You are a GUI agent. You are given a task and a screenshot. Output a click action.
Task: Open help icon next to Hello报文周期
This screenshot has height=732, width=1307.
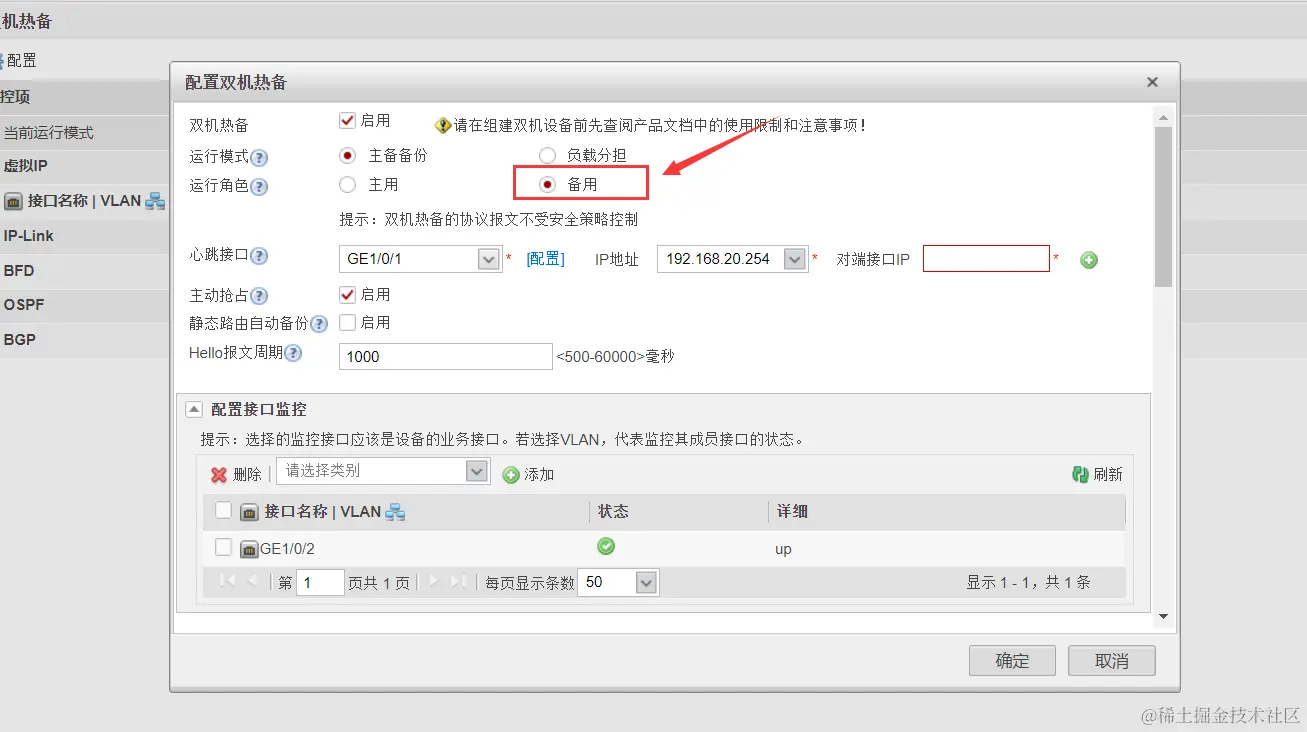click(293, 353)
